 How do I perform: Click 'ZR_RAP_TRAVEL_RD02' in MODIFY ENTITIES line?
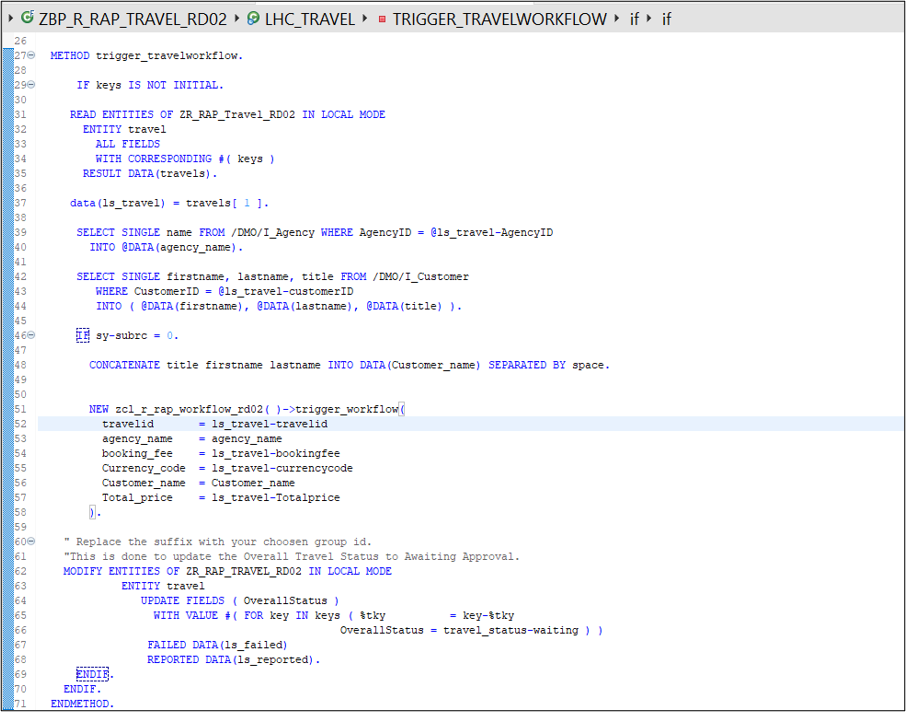point(243,571)
